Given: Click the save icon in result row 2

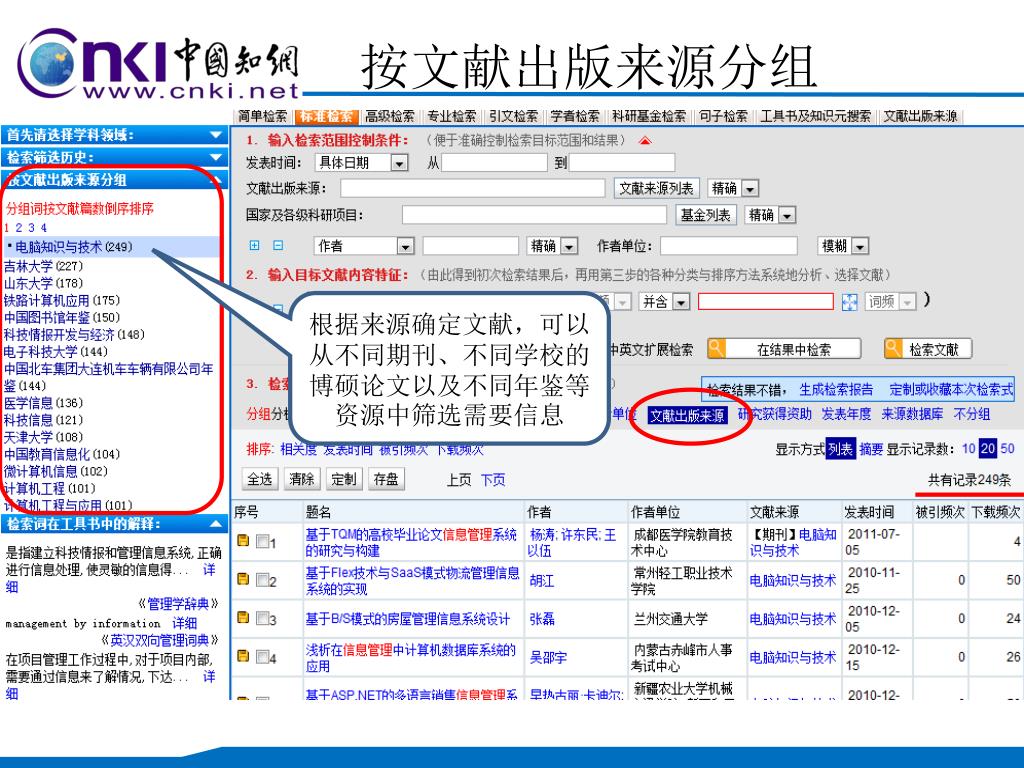Looking at the screenshot, I should 243,579.
